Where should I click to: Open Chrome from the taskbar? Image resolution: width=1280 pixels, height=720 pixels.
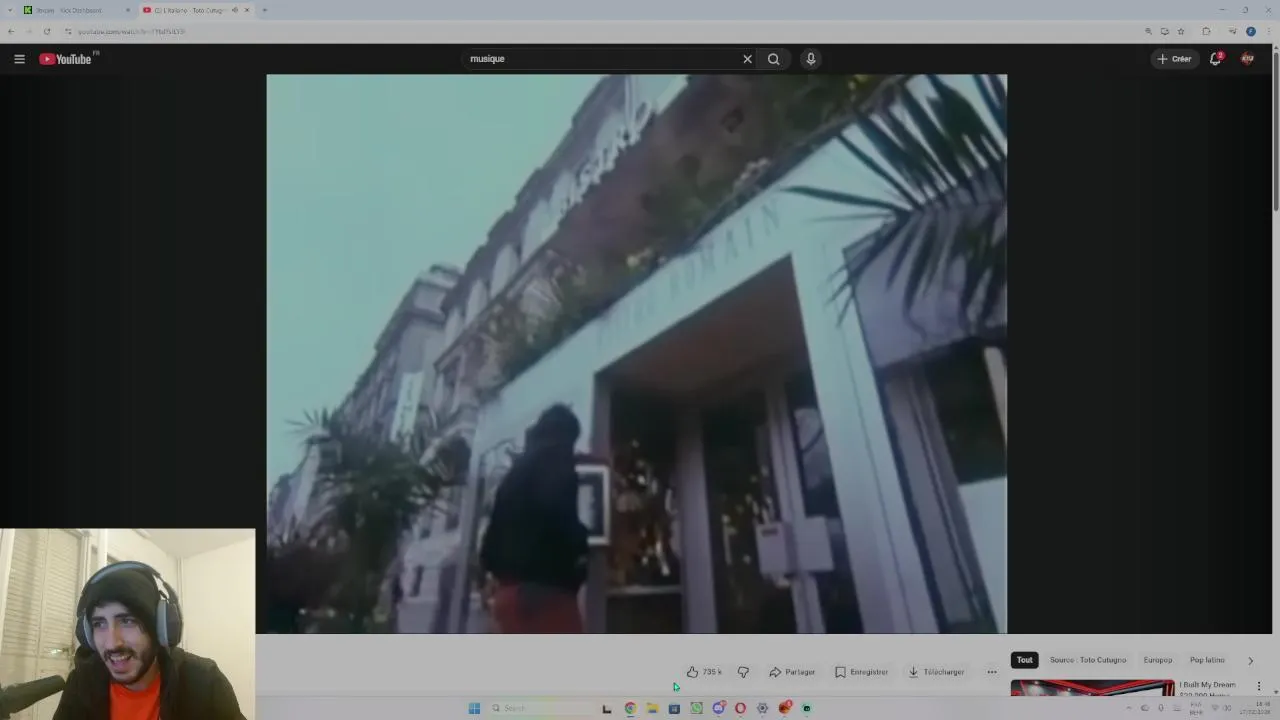tap(630, 708)
